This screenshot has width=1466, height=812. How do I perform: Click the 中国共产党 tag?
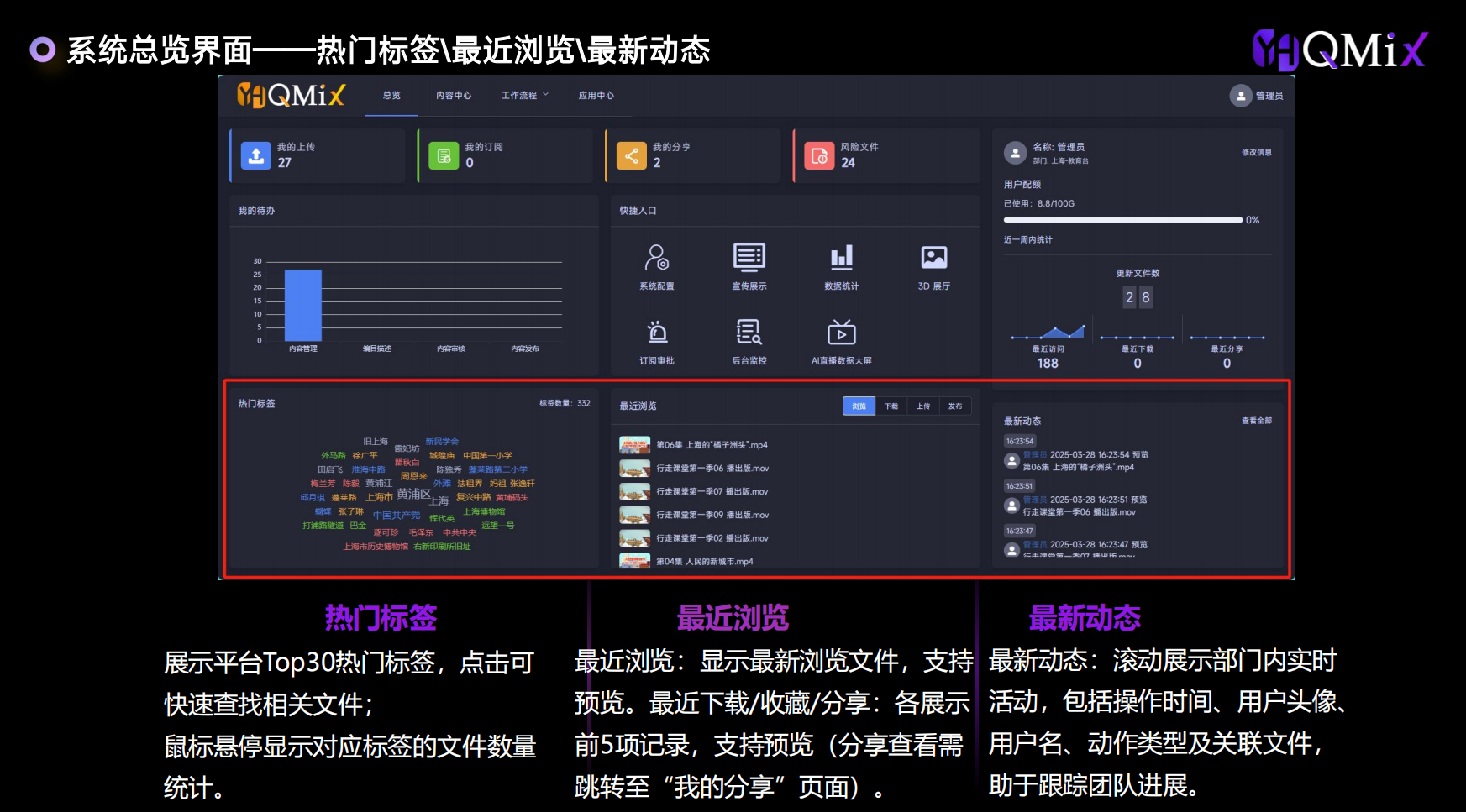[397, 516]
